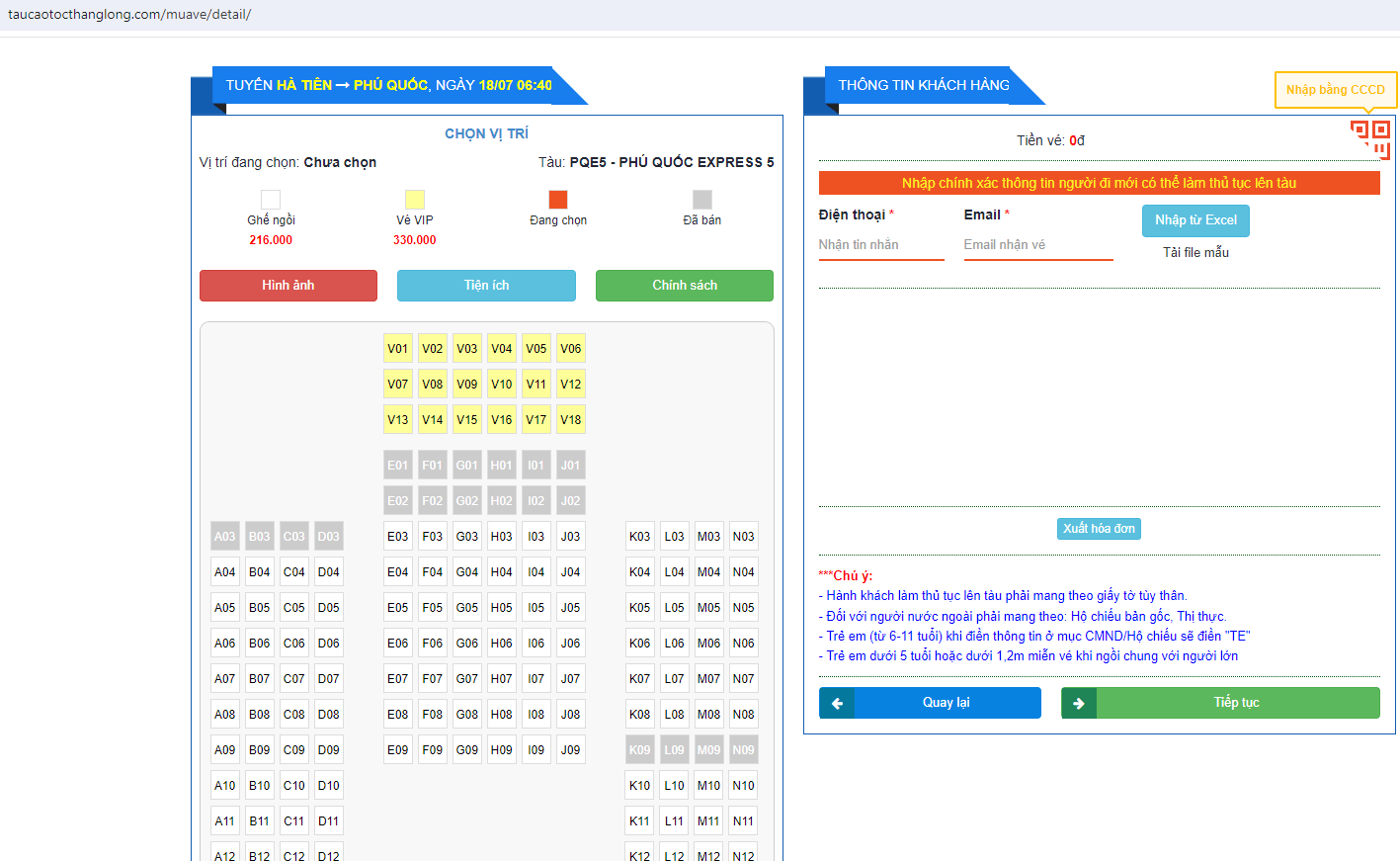
Task: Select VIP seat V01
Action: [x=398, y=349]
